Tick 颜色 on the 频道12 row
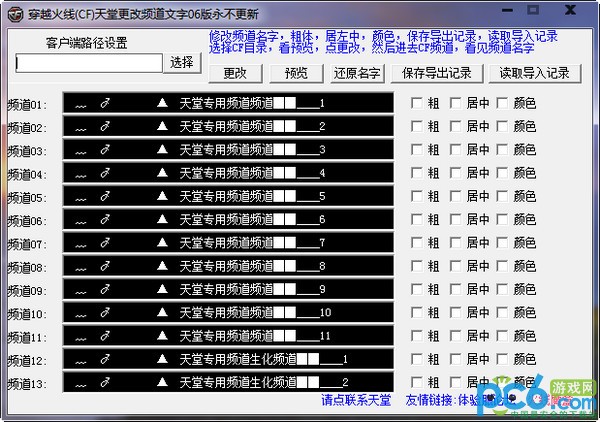This screenshot has height=422, width=600. (502, 360)
